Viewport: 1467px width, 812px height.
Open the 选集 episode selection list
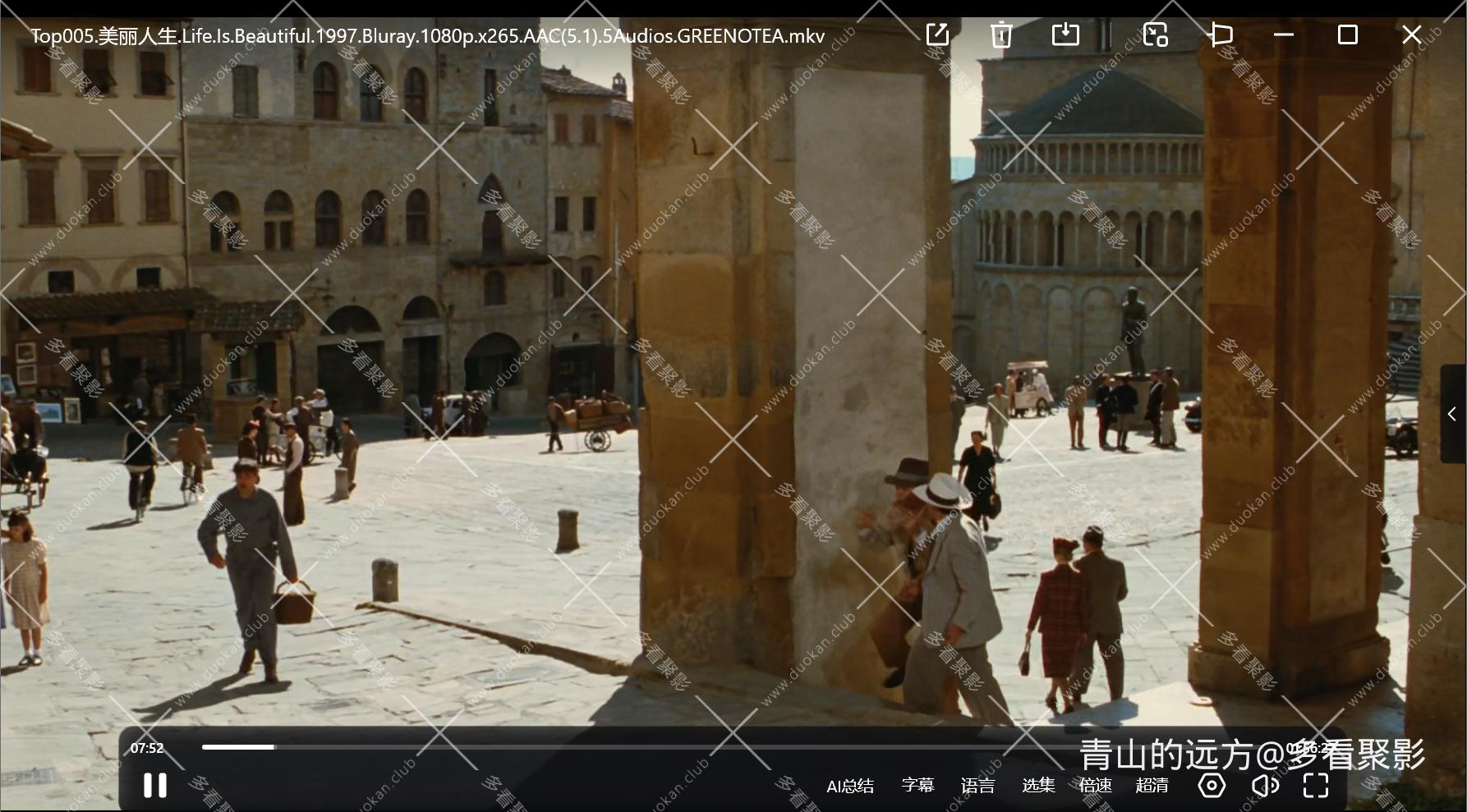(x=1038, y=786)
